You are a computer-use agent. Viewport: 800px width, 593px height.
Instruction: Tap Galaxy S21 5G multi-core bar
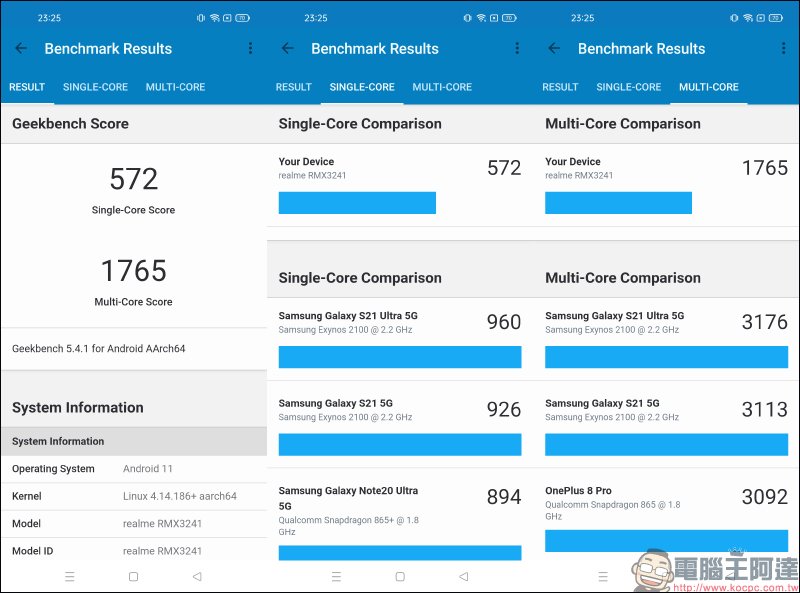coord(666,444)
